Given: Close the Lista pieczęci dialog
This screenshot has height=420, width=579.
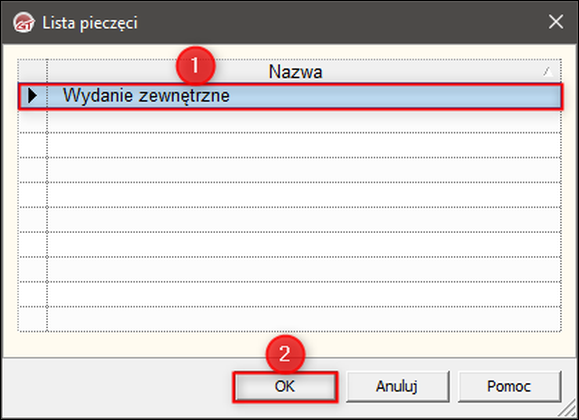Looking at the screenshot, I should pyautogui.click(x=556, y=22).
